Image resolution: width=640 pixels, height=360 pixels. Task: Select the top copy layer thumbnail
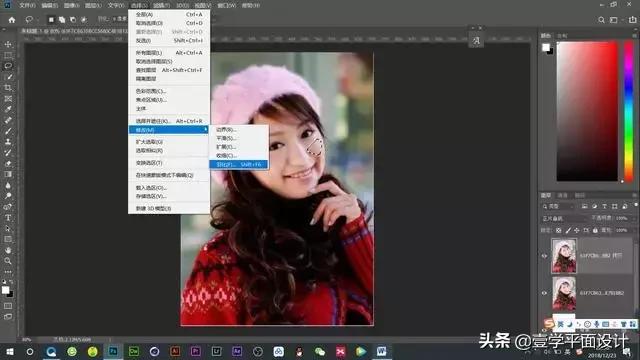(x=564, y=256)
